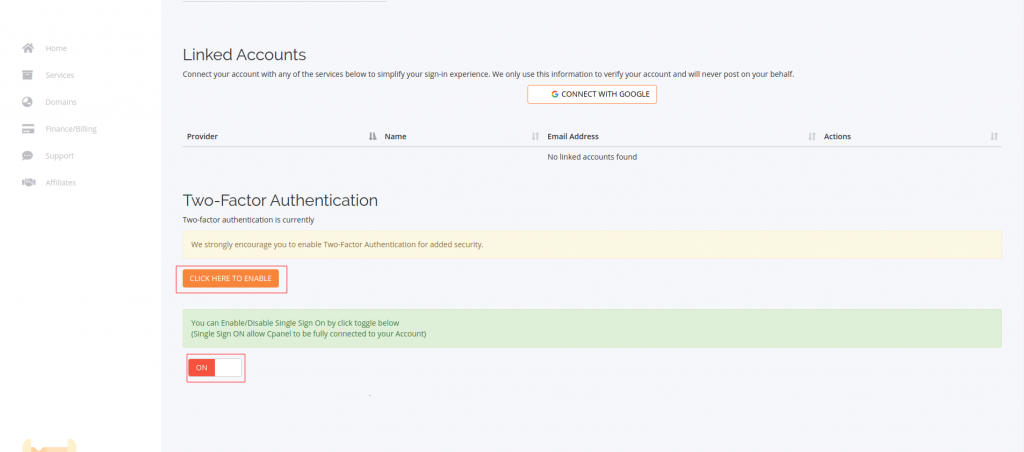Sort table using Actions column arrows
The width and height of the screenshot is (1024, 452).
(993, 137)
